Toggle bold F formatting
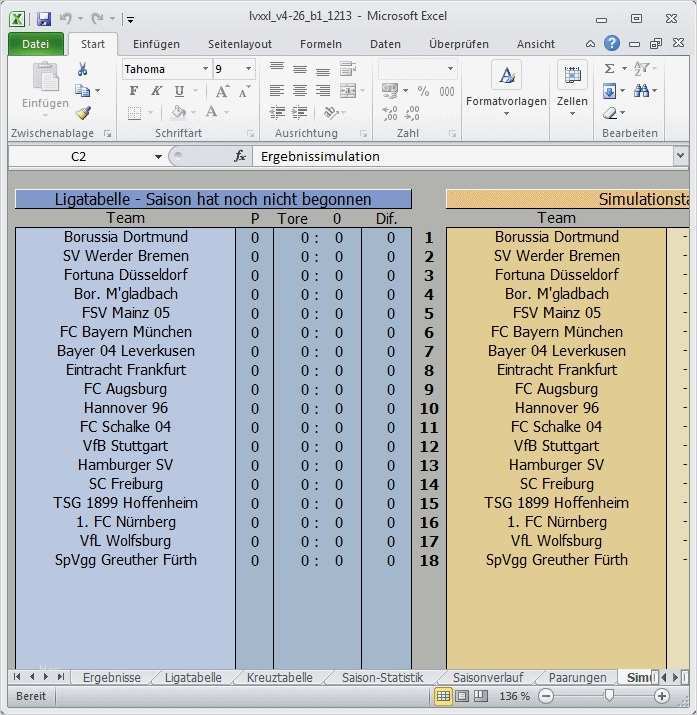The width and height of the screenshot is (697, 715). pyautogui.click(x=134, y=91)
